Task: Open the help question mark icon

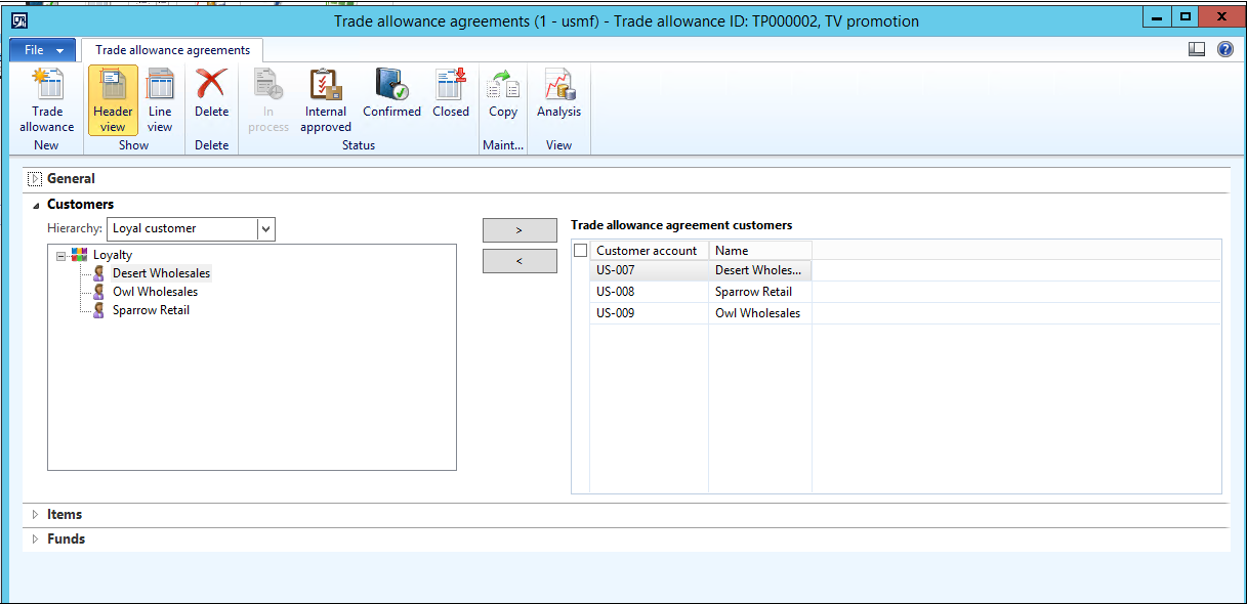Action: (1225, 49)
